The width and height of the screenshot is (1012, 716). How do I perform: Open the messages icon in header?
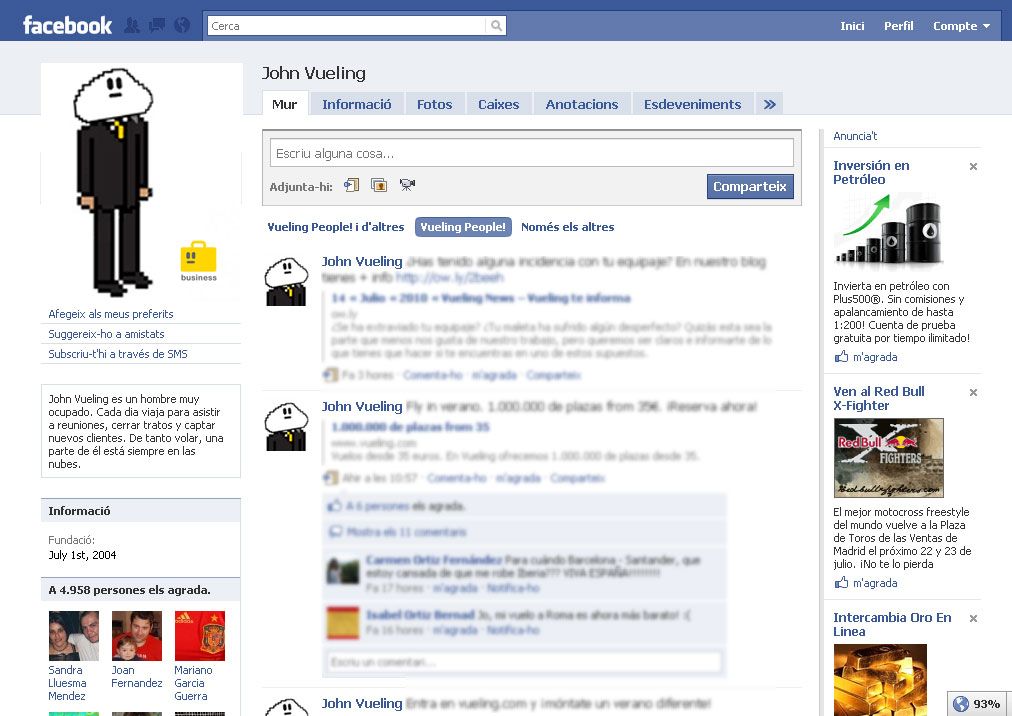(156, 26)
